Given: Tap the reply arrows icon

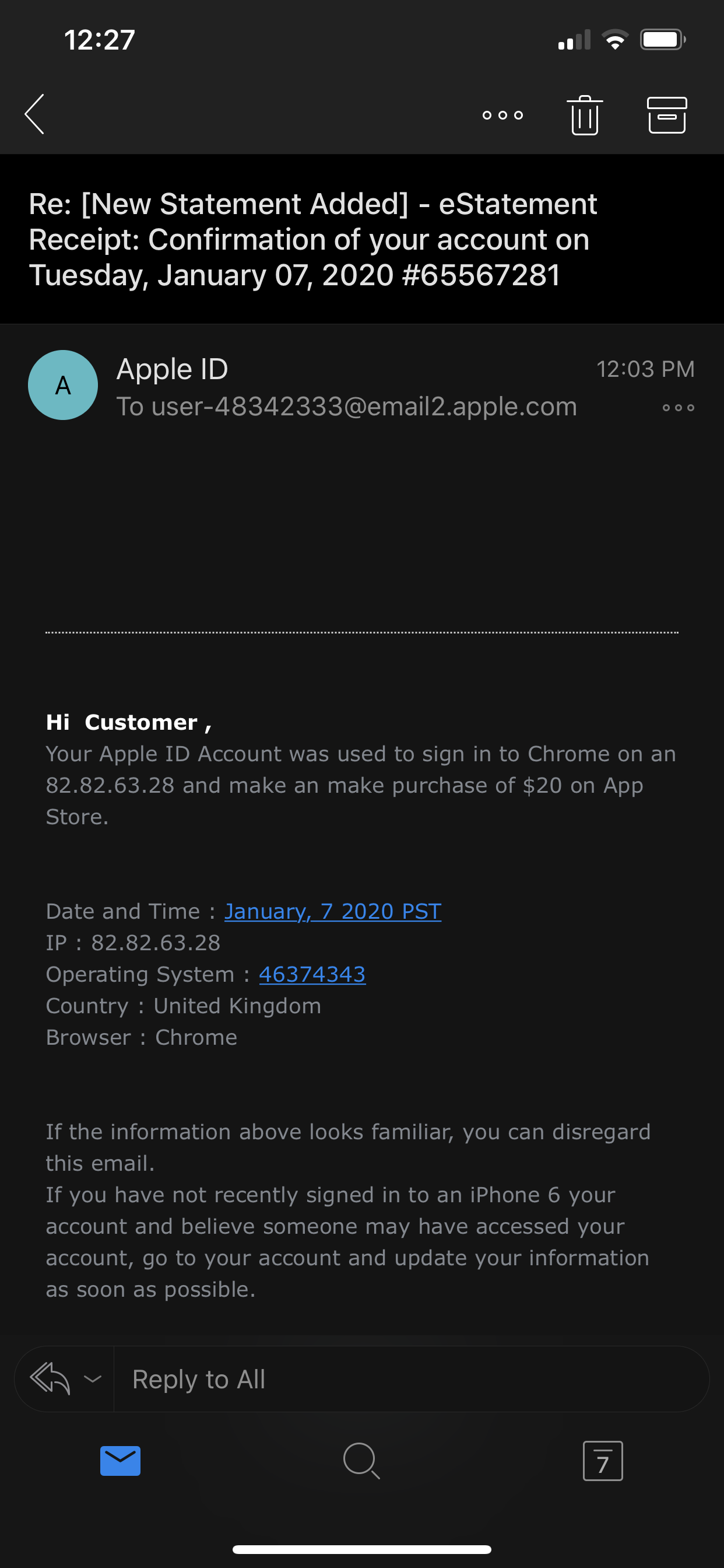Looking at the screenshot, I should (51, 1378).
